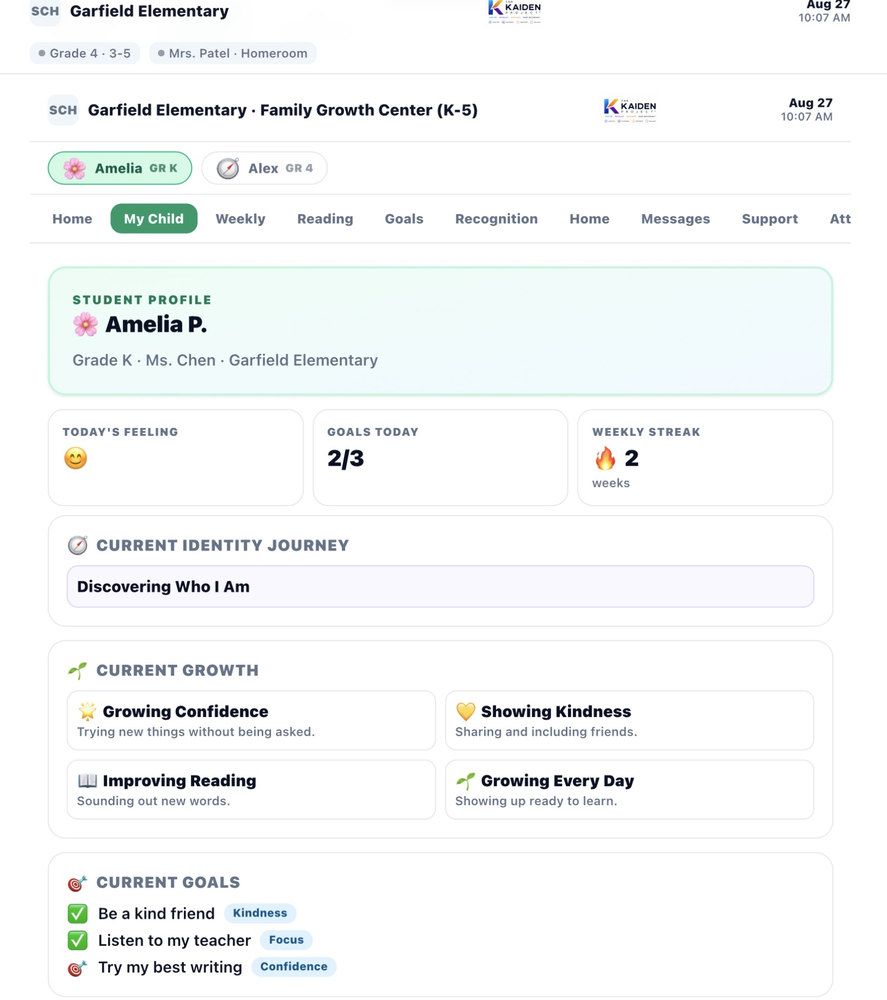The width and height of the screenshot is (887, 1000).
Task: Click Amelia's flower avatar in profile card
Action: click(x=85, y=325)
